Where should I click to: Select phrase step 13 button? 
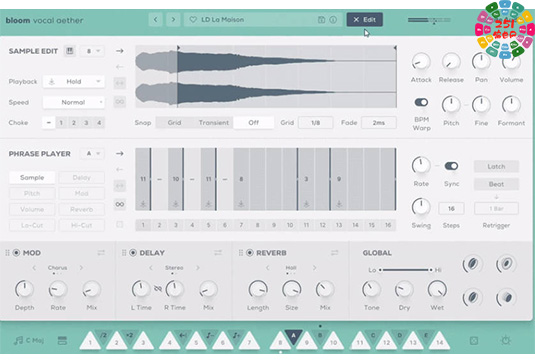click(339, 225)
